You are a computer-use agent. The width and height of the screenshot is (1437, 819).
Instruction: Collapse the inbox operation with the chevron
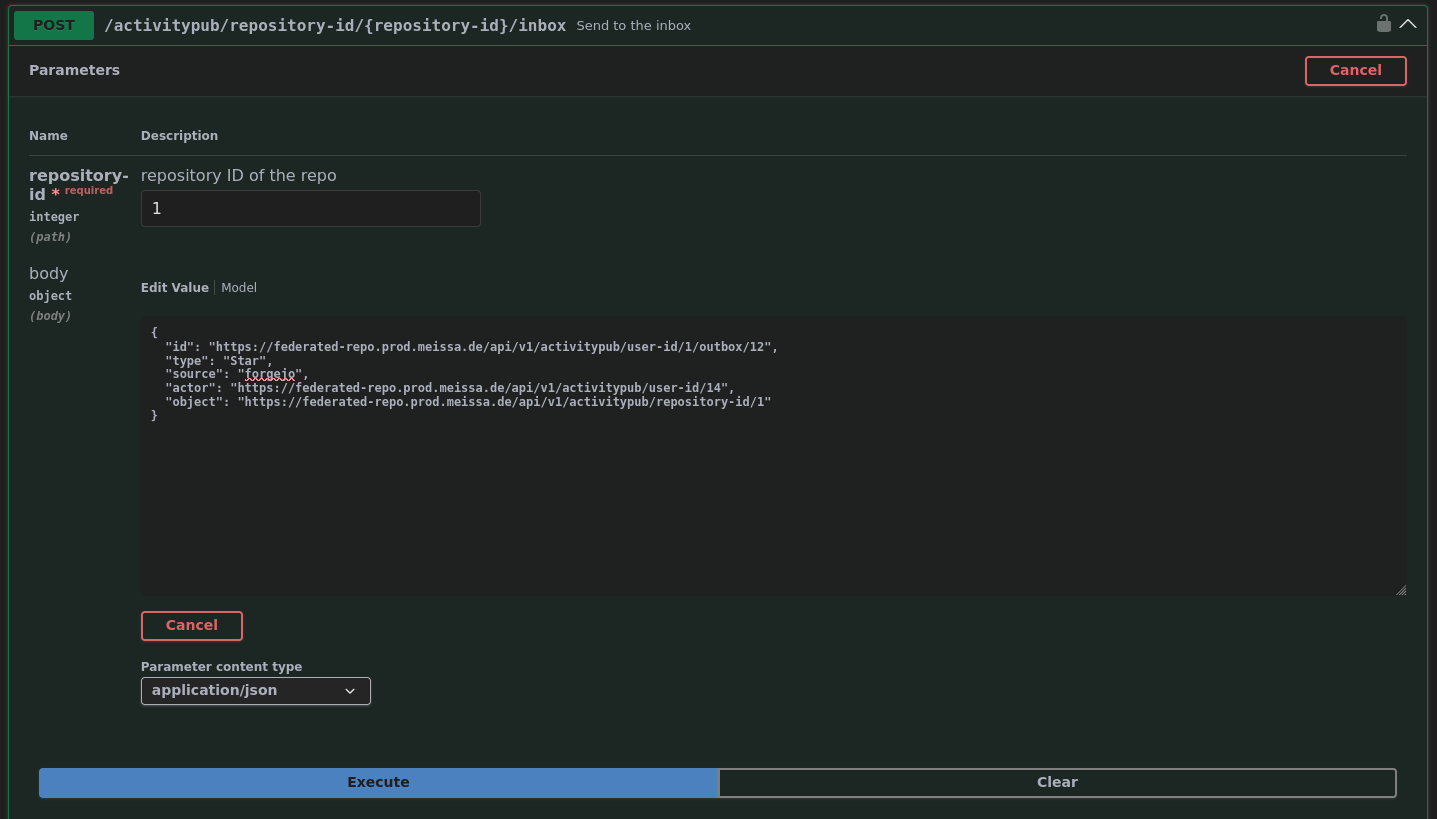(1408, 24)
